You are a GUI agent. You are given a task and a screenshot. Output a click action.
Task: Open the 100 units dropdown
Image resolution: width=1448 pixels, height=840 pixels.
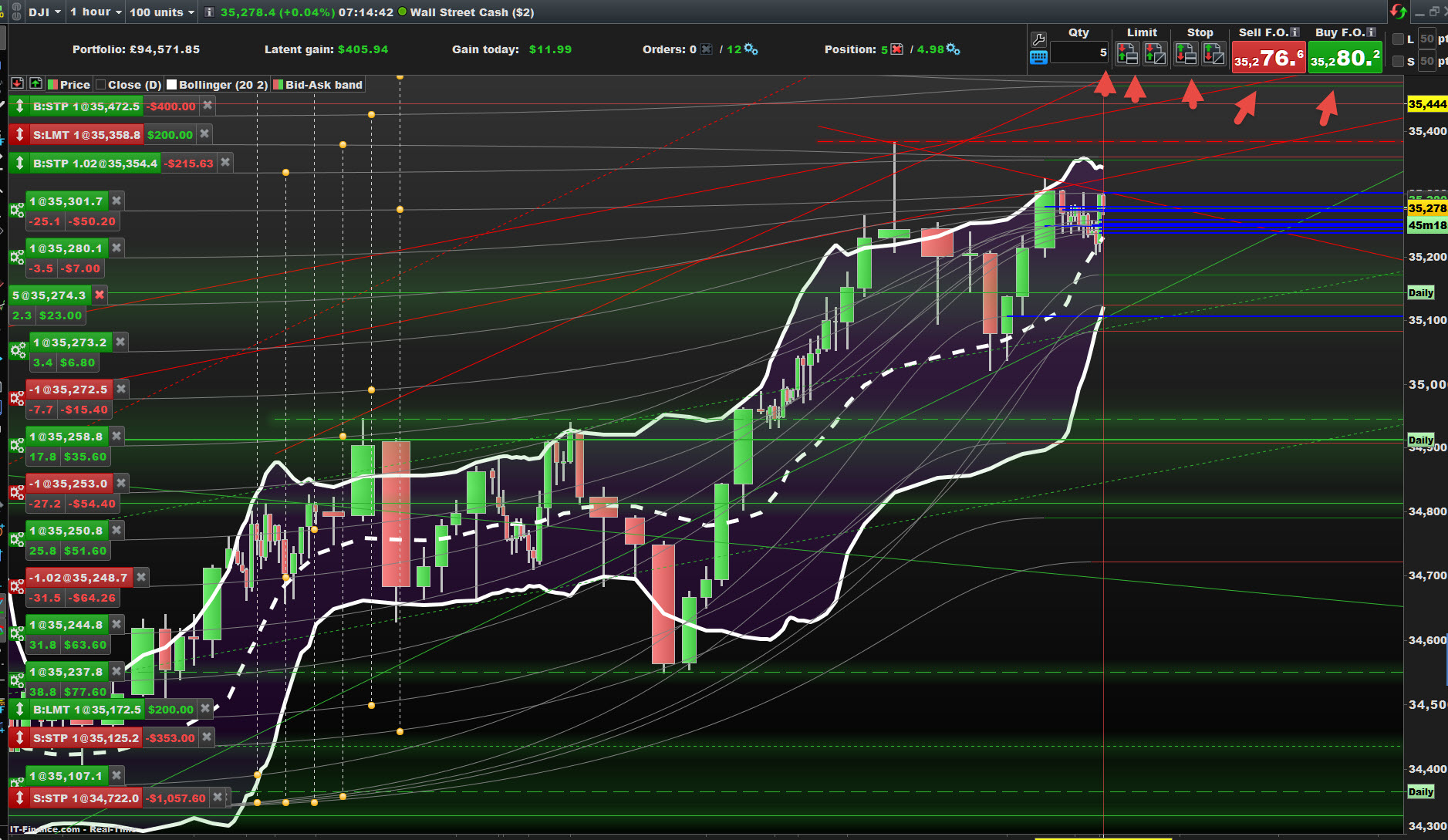tap(161, 12)
